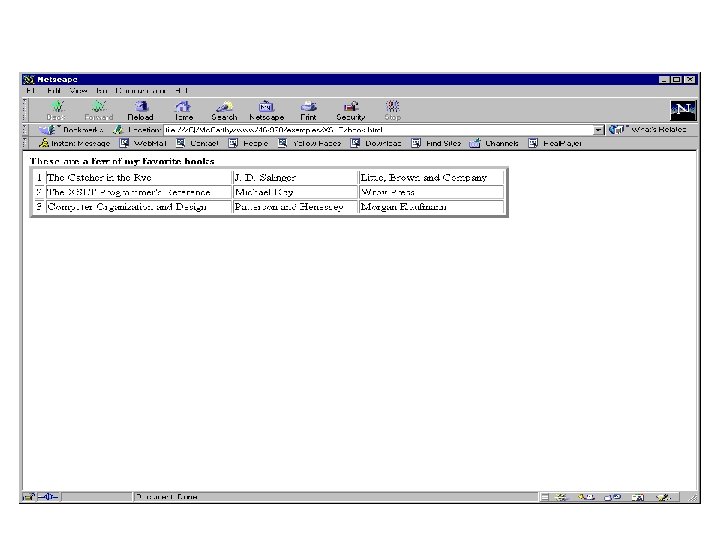Click 'Patterson and Hennessey' cell
This screenshot has height=540, width=720.
(295, 207)
